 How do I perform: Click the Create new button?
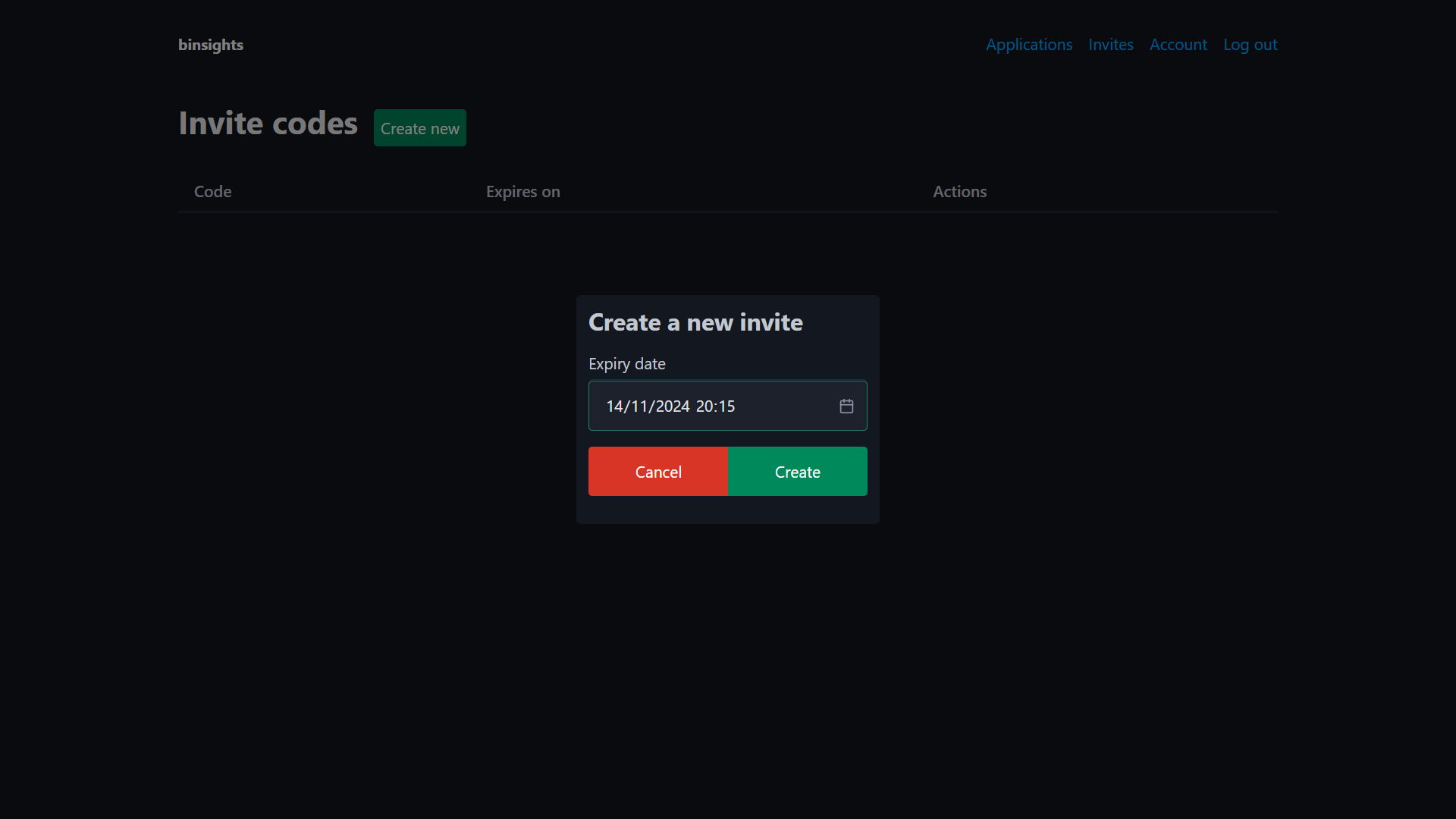click(419, 127)
